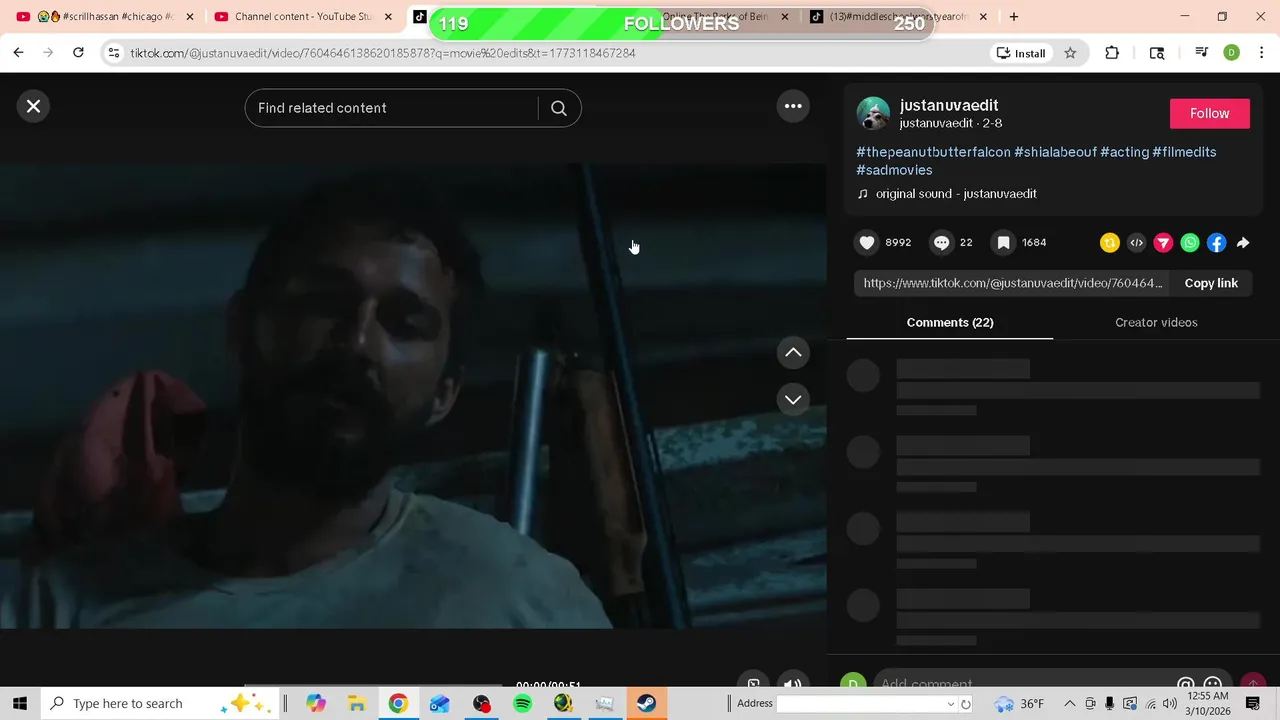Open the #sadmovies hashtag

coord(894,170)
